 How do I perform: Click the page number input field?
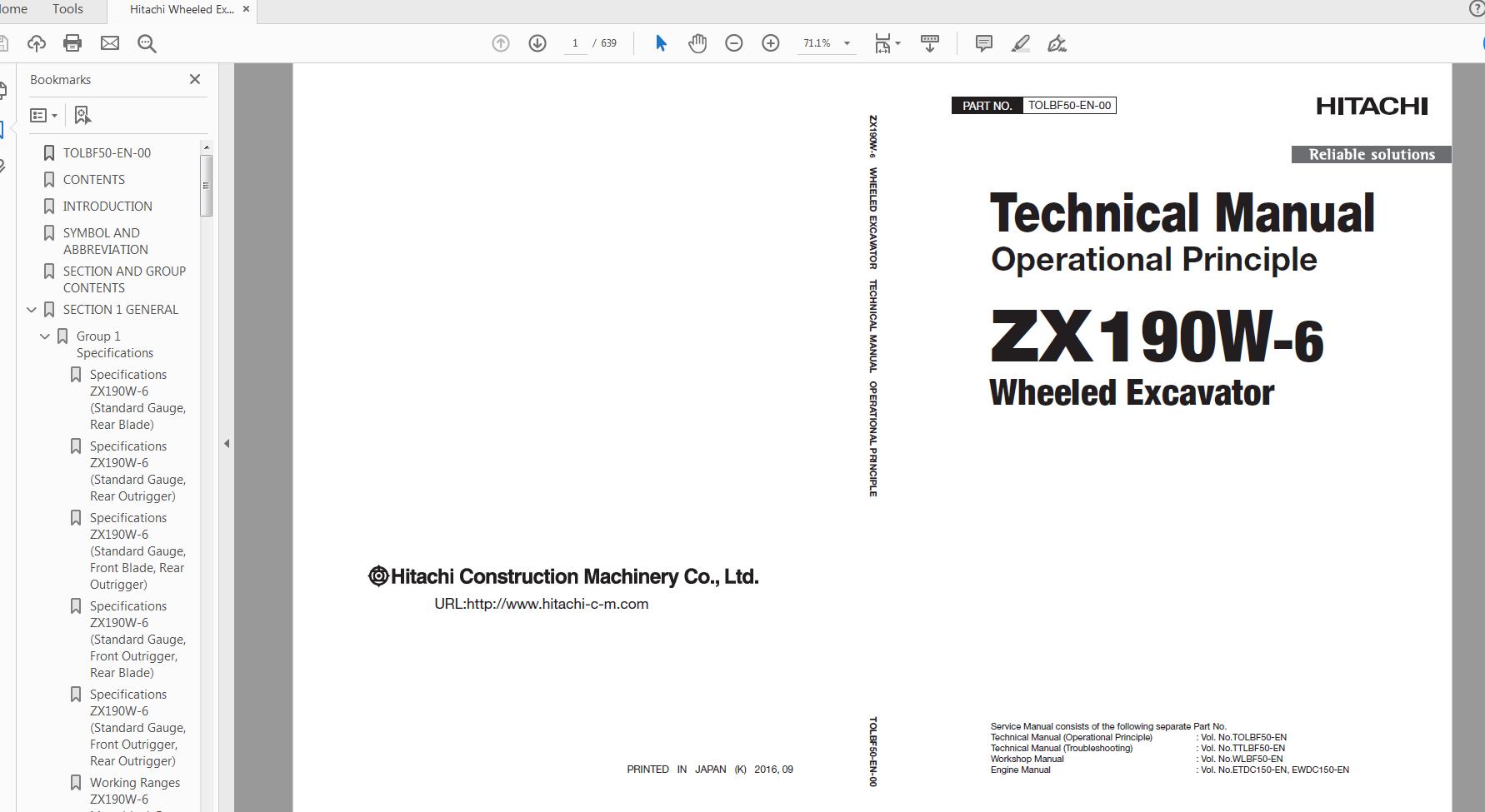tap(575, 43)
